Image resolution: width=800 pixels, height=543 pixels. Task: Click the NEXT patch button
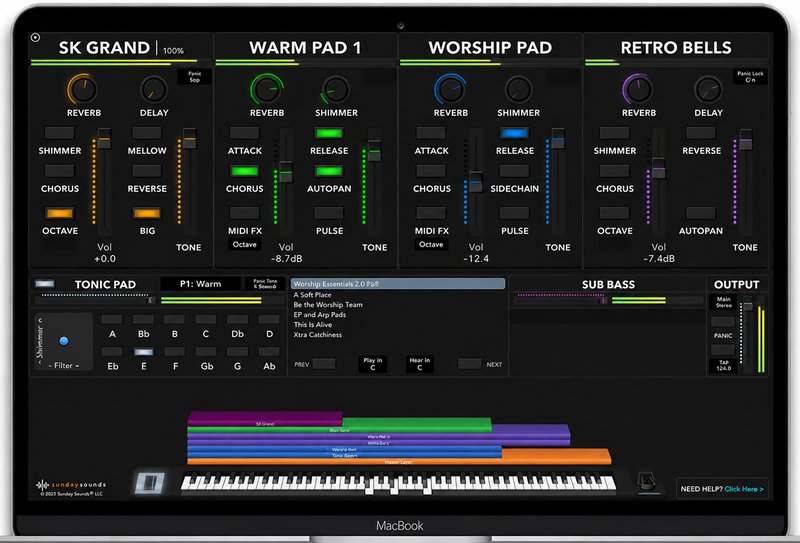pos(469,364)
